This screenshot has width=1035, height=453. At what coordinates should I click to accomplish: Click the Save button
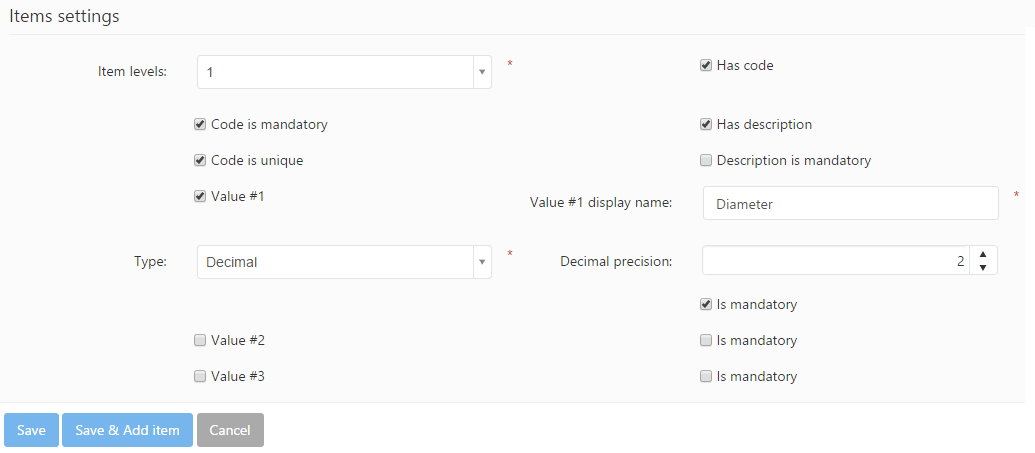click(31, 430)
